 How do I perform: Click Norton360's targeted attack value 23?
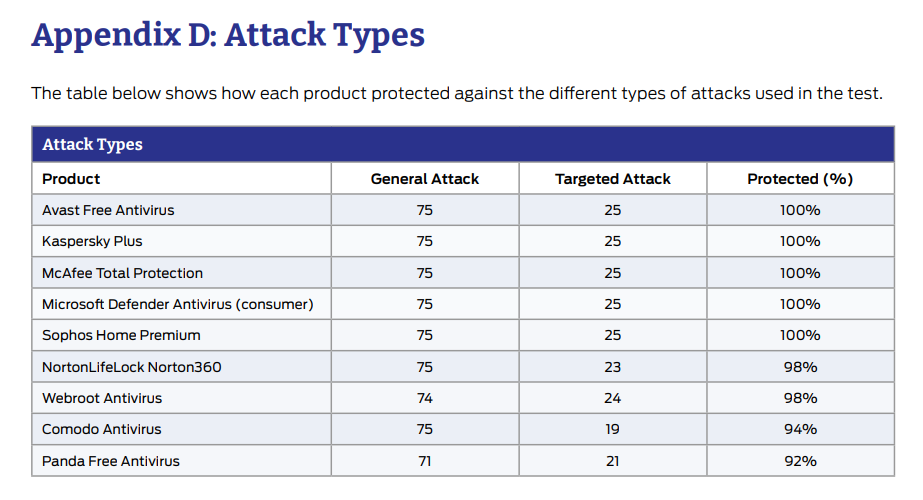pos(612,367)
